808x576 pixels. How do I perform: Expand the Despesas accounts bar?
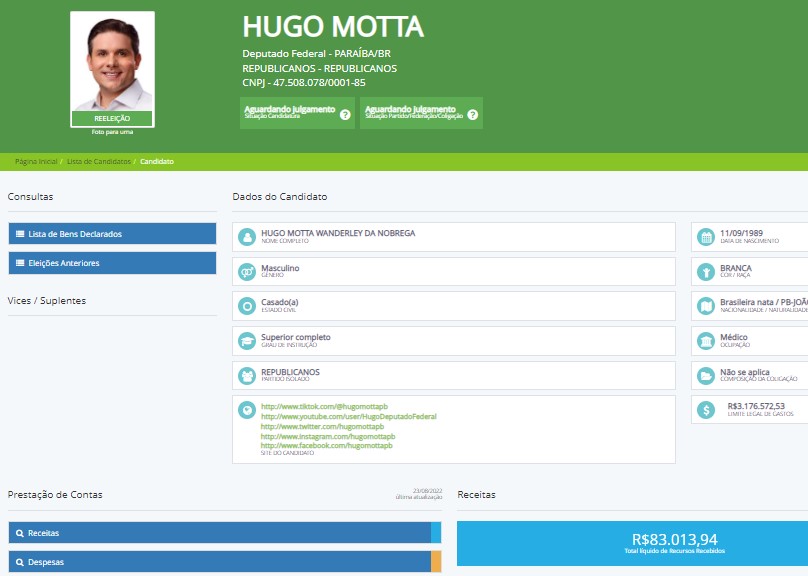click(219, 562)
